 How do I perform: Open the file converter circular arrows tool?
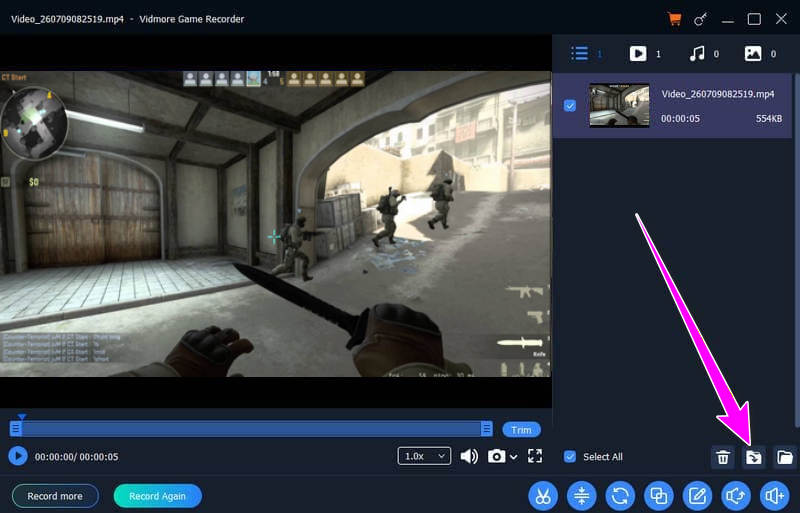[x=620, y=496]
